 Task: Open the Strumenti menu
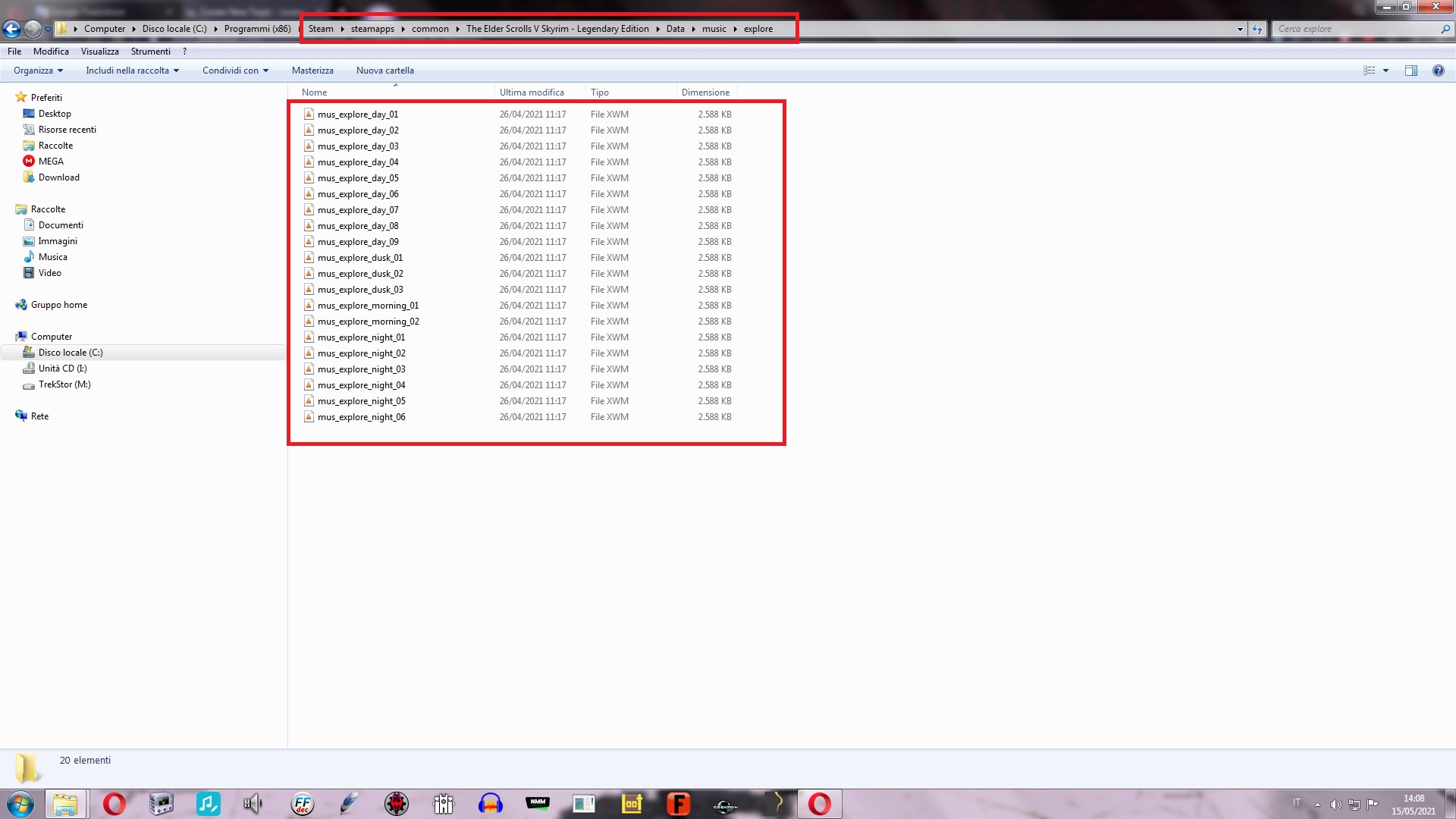pos(150,52)
